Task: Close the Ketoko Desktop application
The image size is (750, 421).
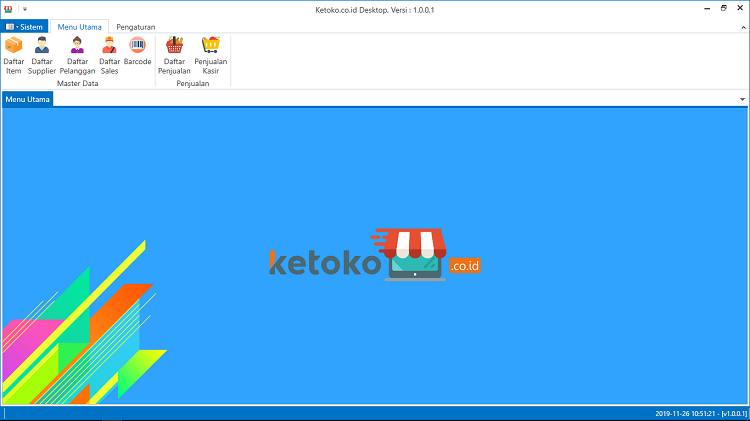Action: (x=741, y=8)
